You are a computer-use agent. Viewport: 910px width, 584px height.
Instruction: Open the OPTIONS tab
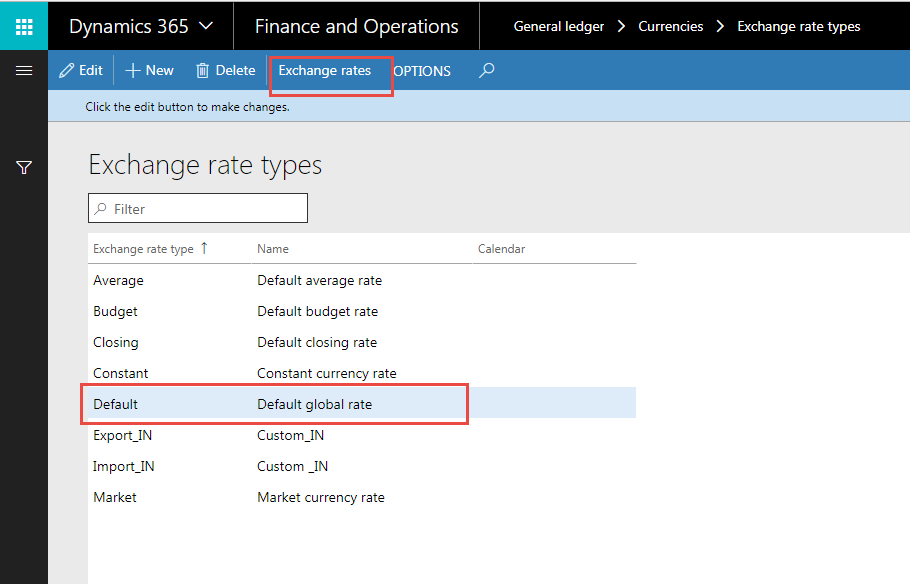pyautogui.click(x=422, y=72)
